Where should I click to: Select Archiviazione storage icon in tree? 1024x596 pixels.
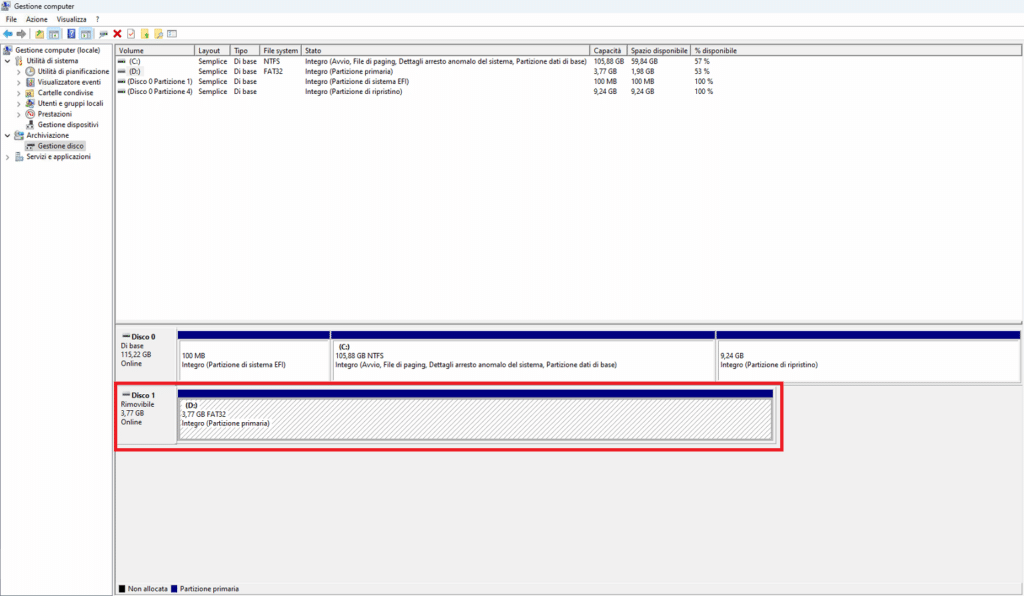(x=19, y=135)
